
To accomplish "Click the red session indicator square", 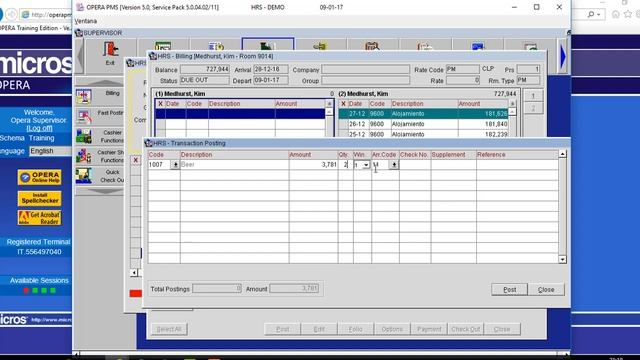I will tap(26, 291).
